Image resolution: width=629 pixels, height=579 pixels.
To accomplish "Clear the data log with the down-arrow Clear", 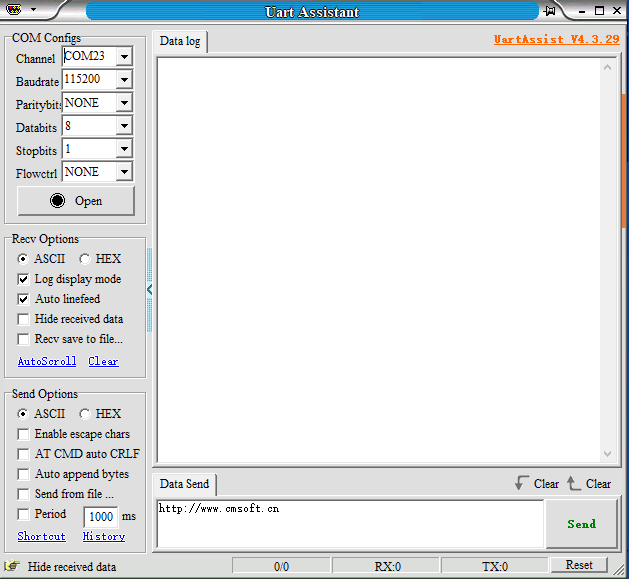I will pyautogui.click(x=537, y=484).
